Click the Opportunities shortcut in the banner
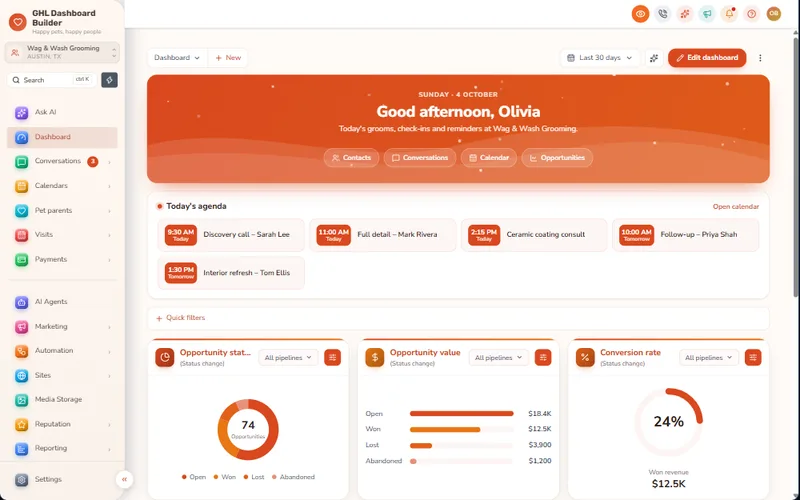Viewport: 800px width, 500px height. point(557,158)
